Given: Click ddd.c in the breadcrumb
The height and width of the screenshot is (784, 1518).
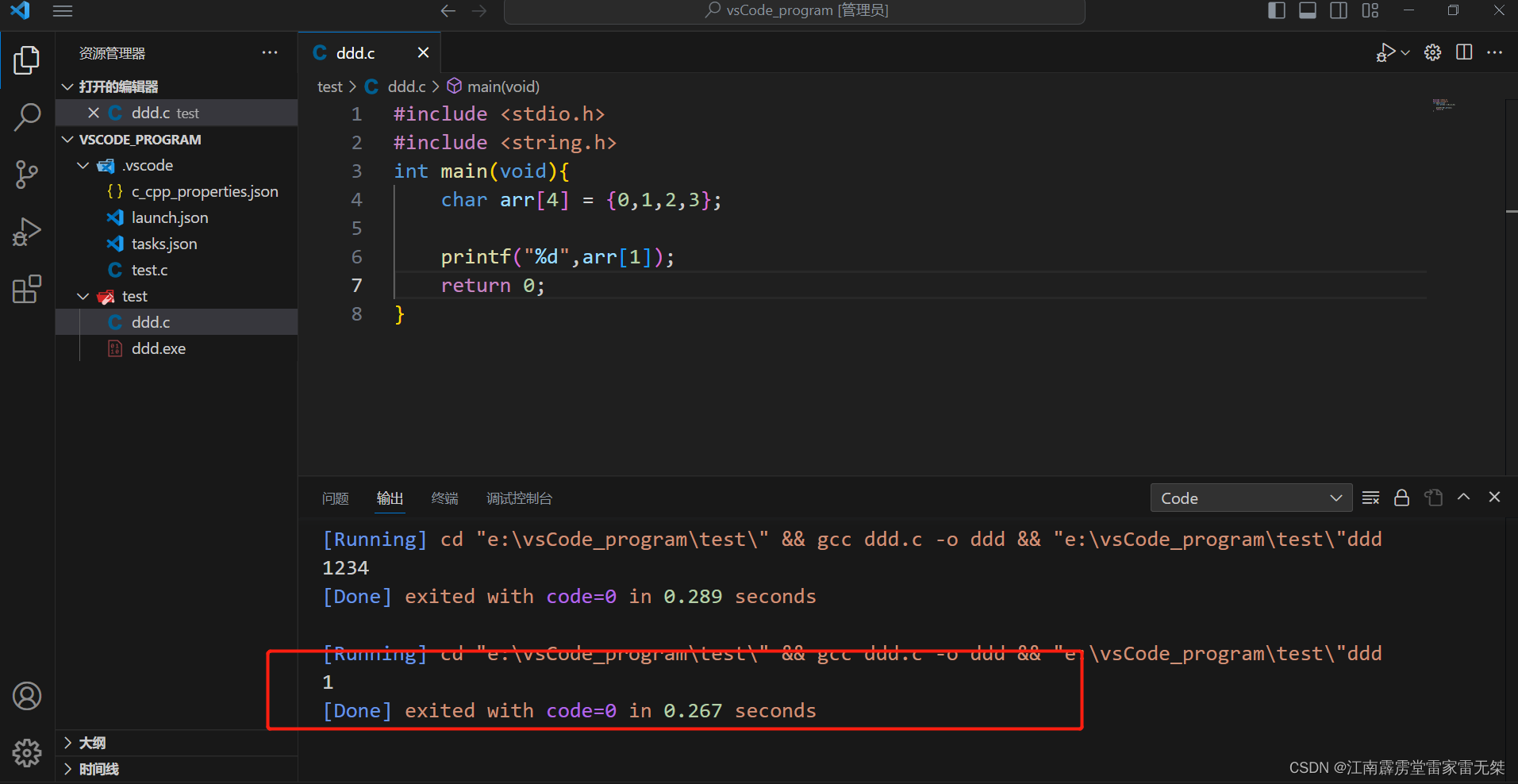Looking at the screenshot, I should pyautogui.click(x=406, y=86).
